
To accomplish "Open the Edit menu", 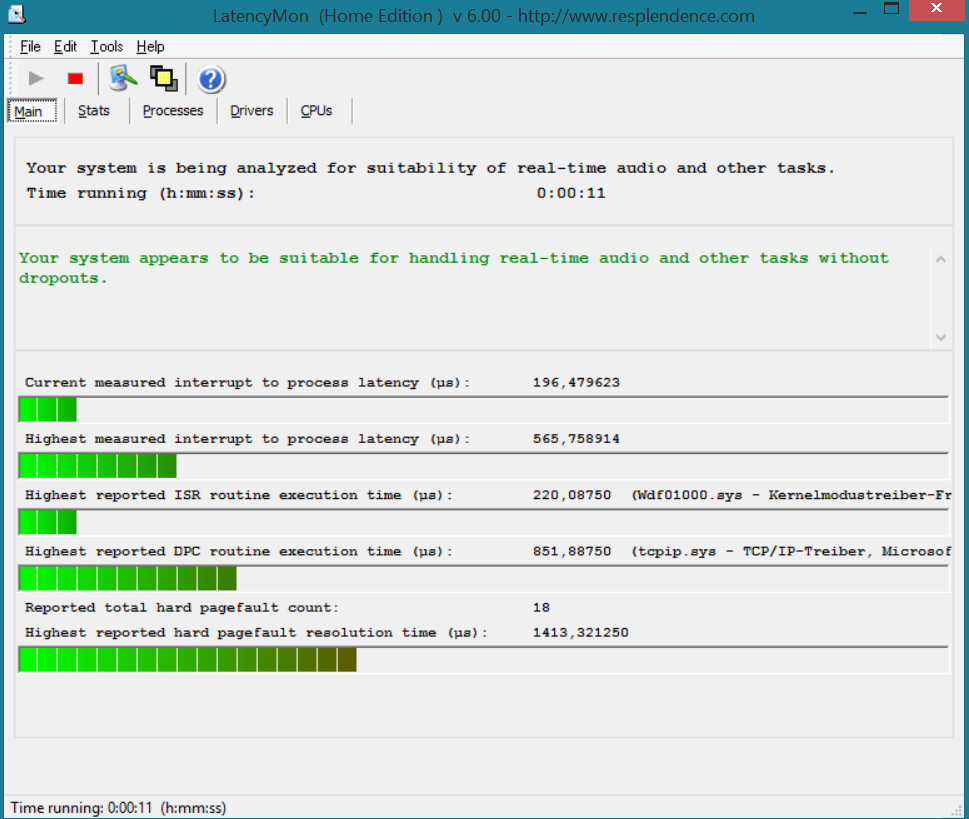I will click(x=65, y=46).
